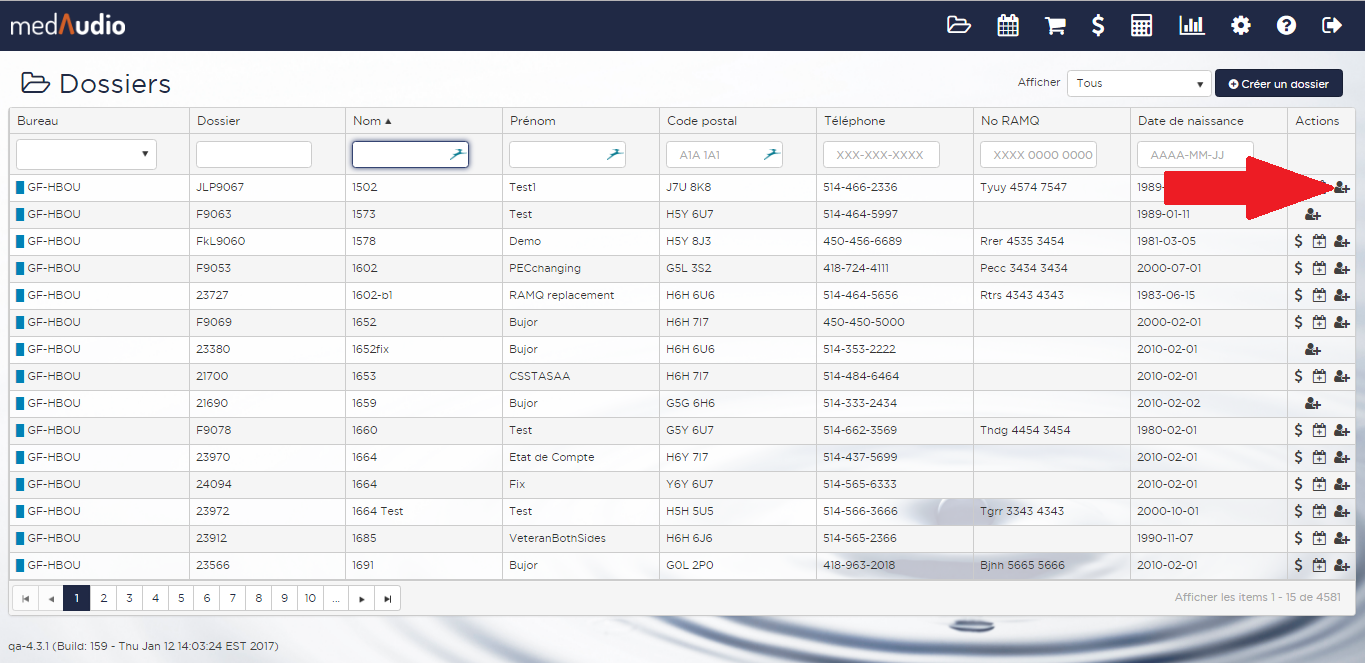This screenshot has width=1365, height=663.
Task: Open the Dossiers folder icon in navbar
Action: tap(959, 25)
